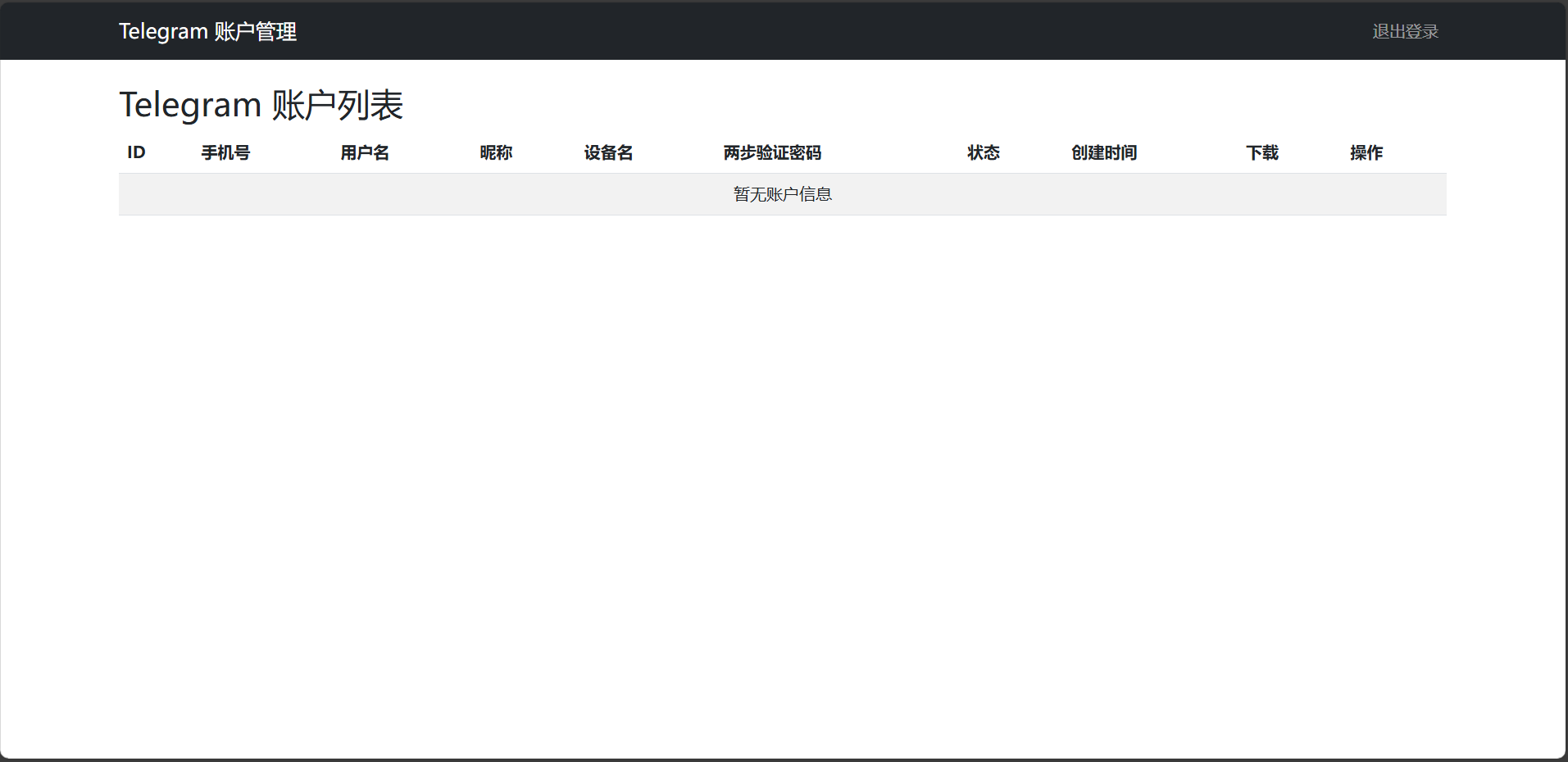The height and width of the screenshot is (762, 1568).
Task: Select the 昵称 column header
Action: pos(496,152)
